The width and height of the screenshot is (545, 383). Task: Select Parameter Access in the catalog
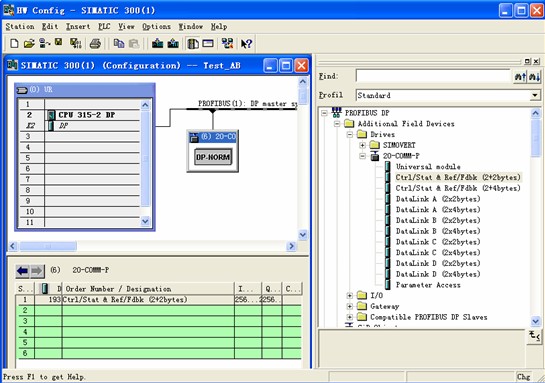point(428,285)
